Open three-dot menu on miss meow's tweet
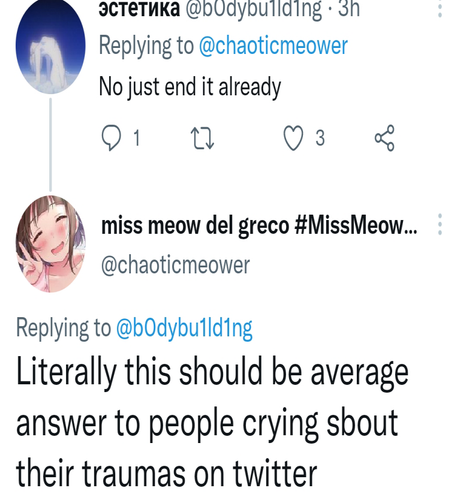This screenshot has height=500, width=466. (x=440, y=224)
